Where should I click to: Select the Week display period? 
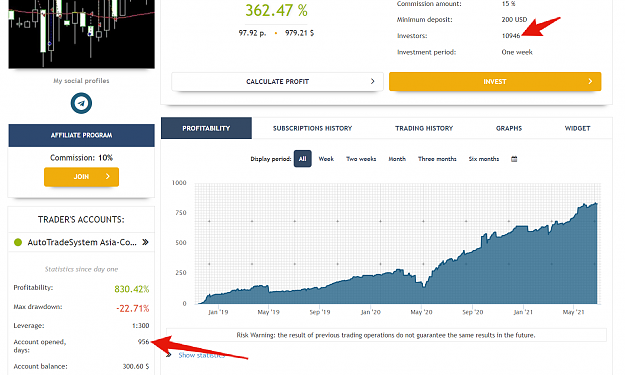coord(326,159)
